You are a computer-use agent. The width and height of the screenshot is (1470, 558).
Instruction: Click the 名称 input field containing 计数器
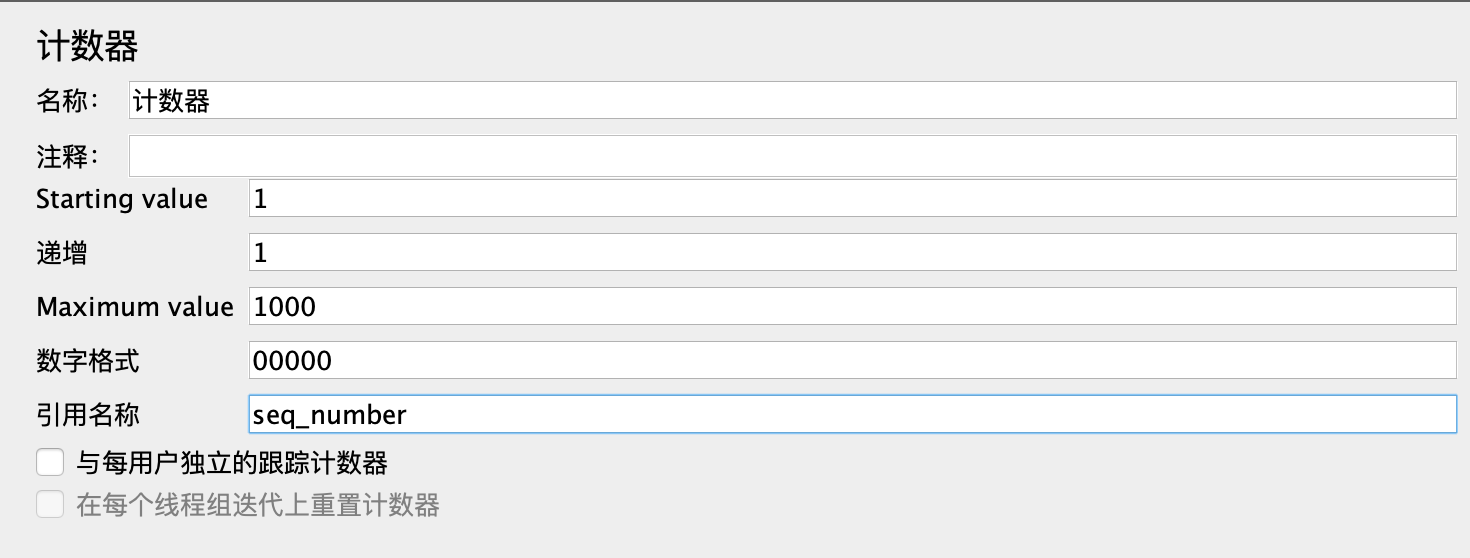(x=793, y=100)
